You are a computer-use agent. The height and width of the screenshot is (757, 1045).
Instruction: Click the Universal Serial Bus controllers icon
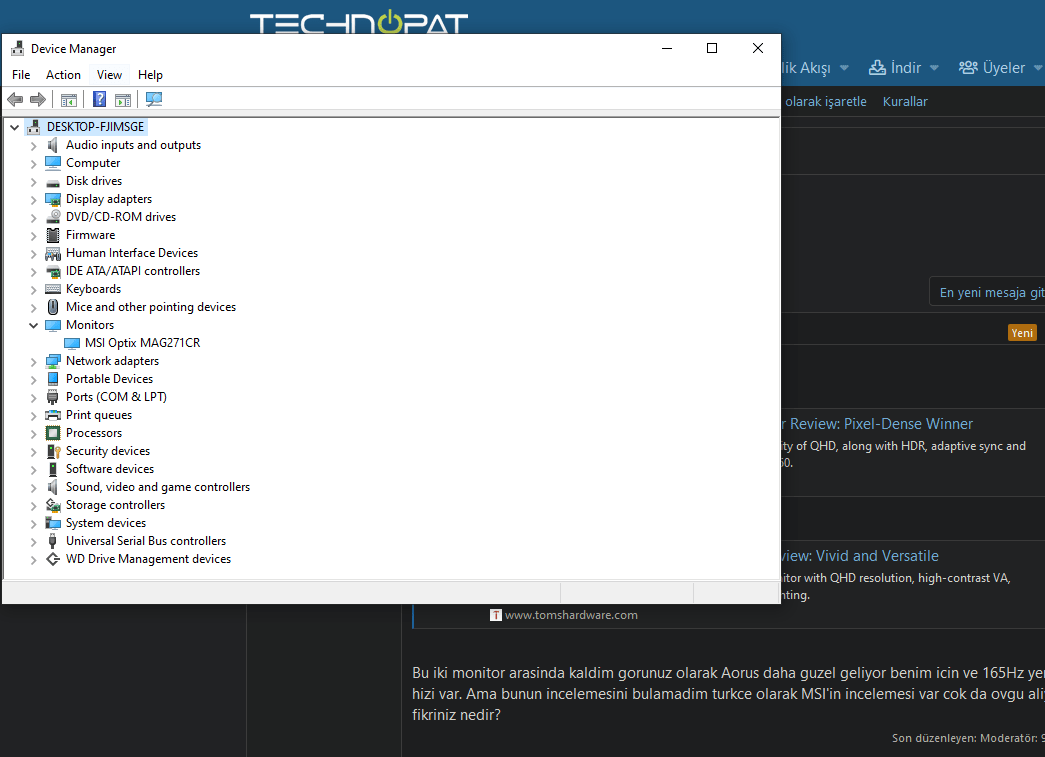[x=53, y=540]
